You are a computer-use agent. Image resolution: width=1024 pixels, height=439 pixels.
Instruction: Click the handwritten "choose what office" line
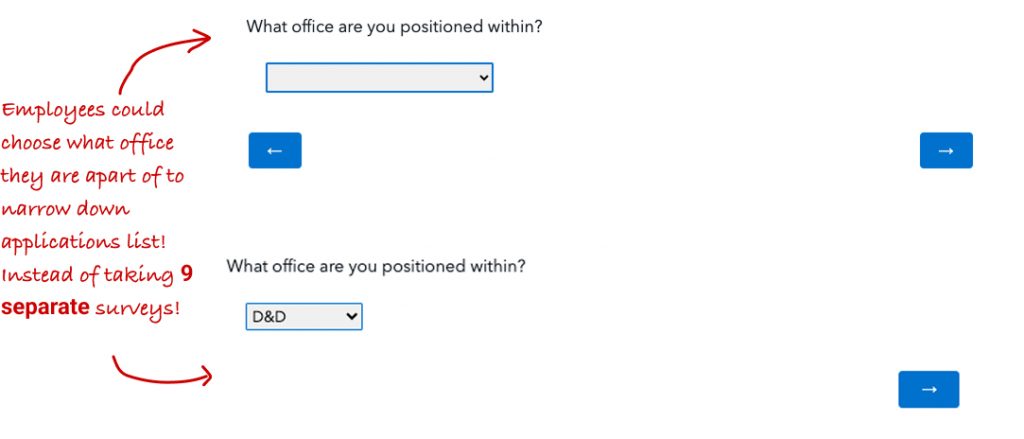[87, 143]
